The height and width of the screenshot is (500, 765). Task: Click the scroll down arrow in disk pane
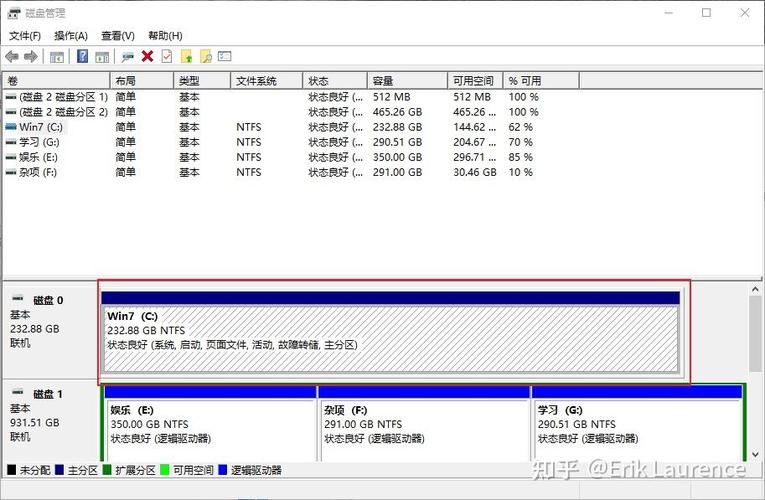click(755, 455)
